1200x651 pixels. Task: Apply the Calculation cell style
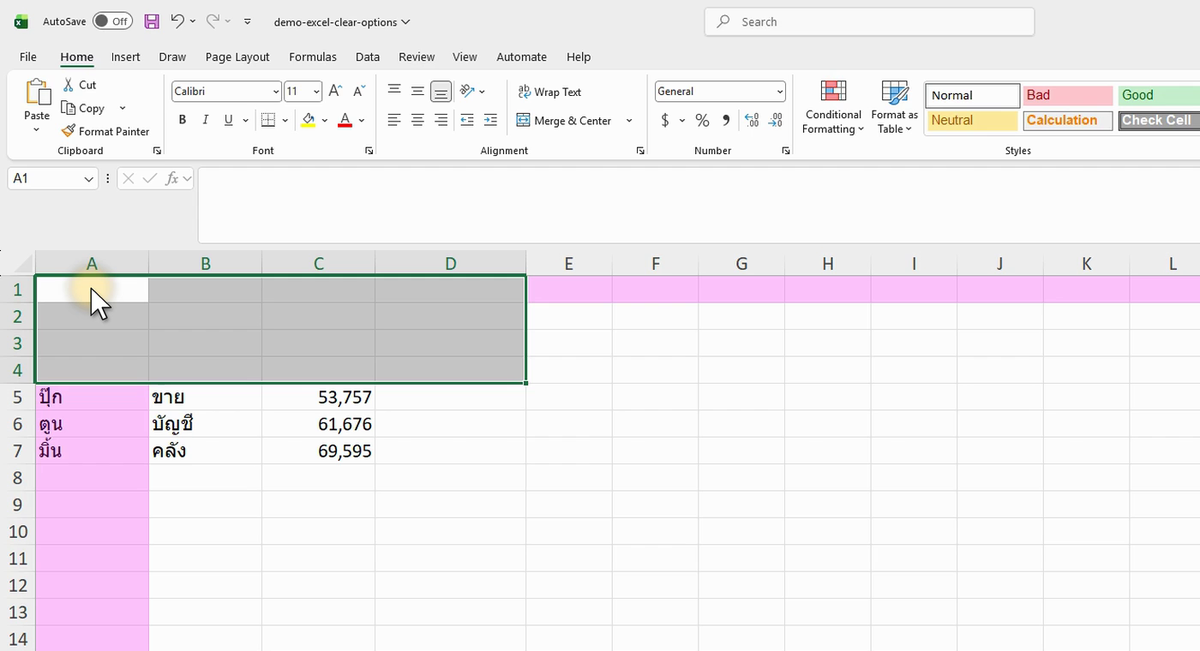click(1067, 120)
